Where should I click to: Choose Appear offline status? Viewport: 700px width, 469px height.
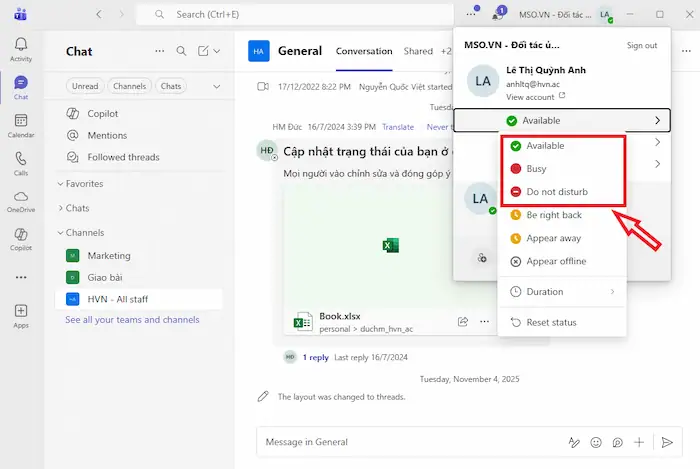tap(555, 261)
